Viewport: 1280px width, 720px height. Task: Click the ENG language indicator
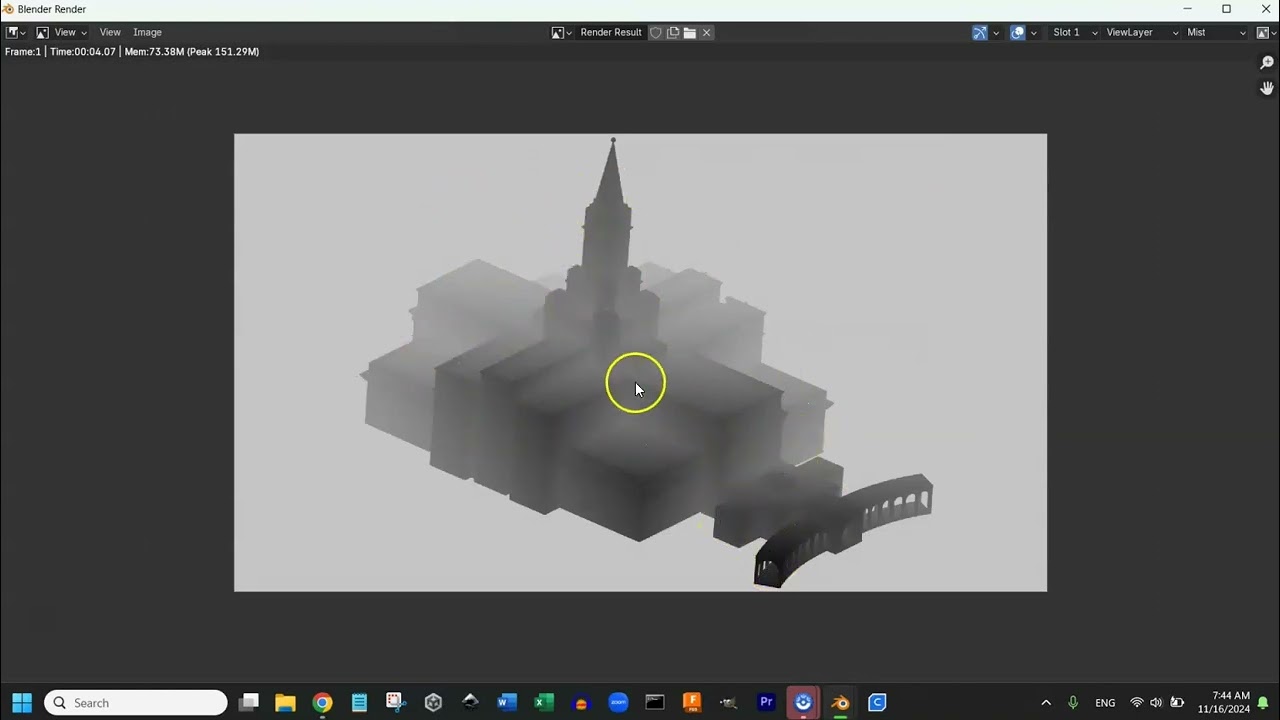pos(1105,702)
